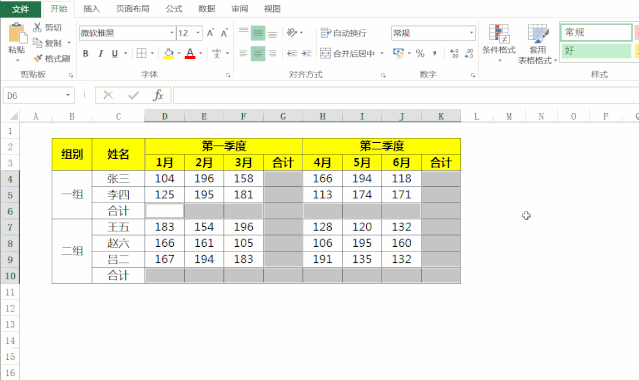
Task: Click the Copy icon
Action: point(37,42)
